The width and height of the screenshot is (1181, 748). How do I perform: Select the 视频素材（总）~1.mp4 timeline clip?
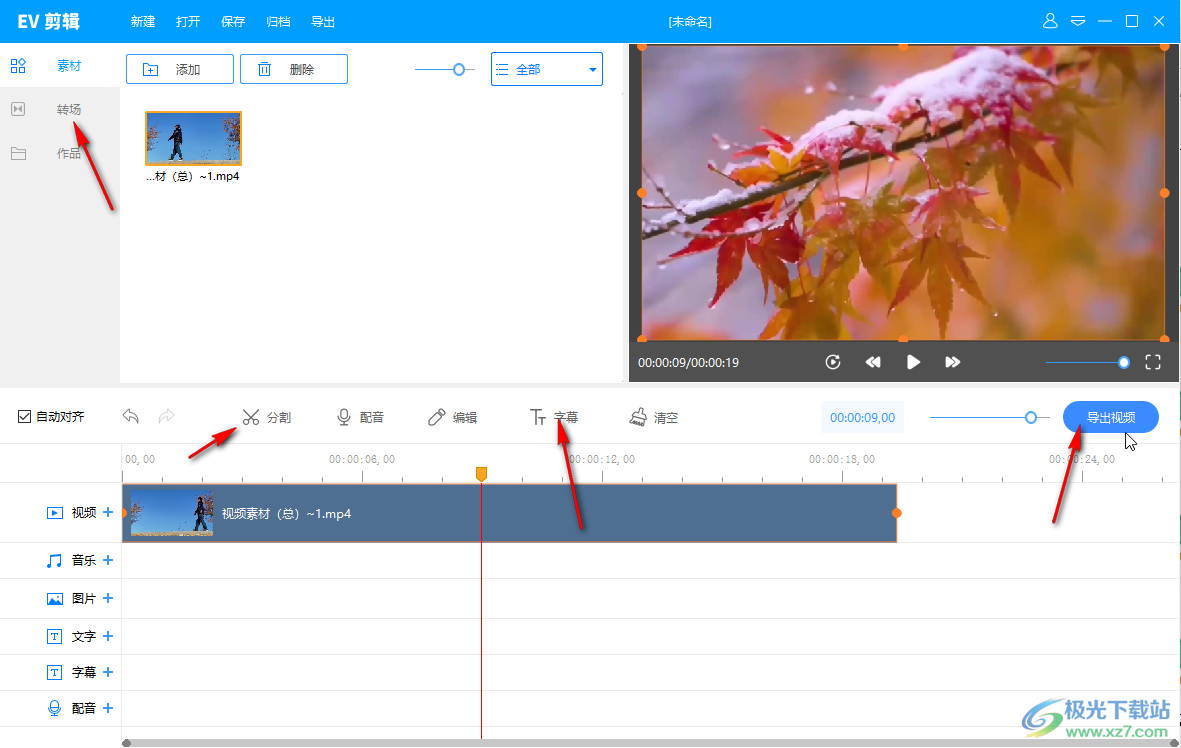tap(510, 513)
